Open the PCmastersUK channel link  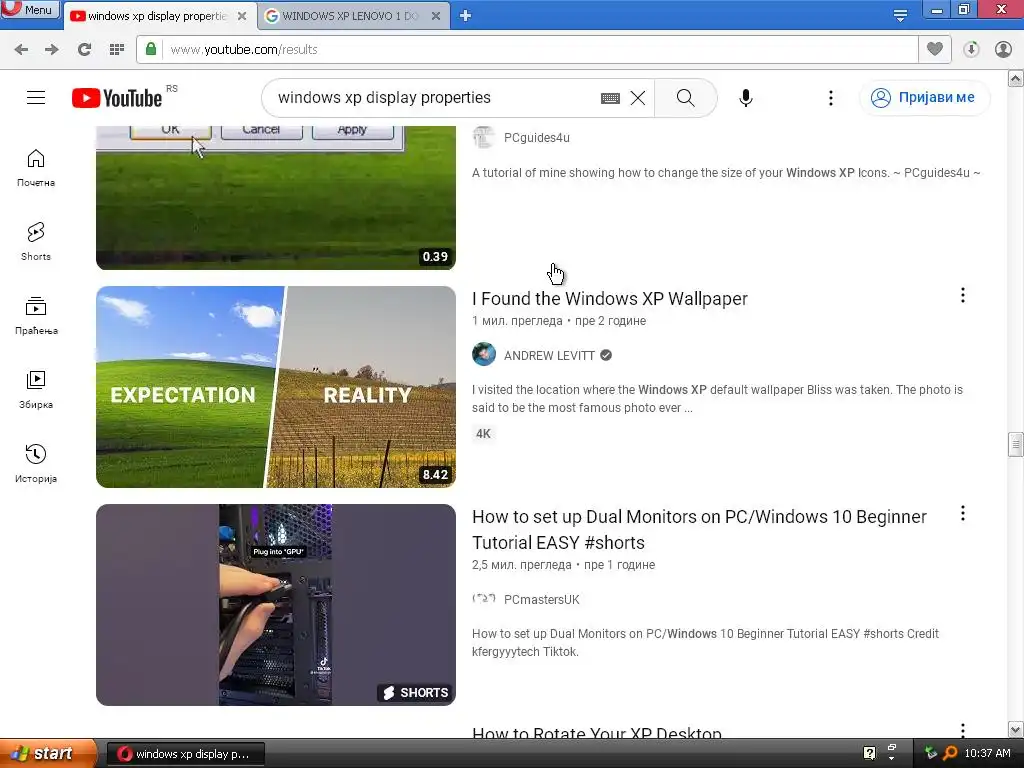[x=541, y=600]
